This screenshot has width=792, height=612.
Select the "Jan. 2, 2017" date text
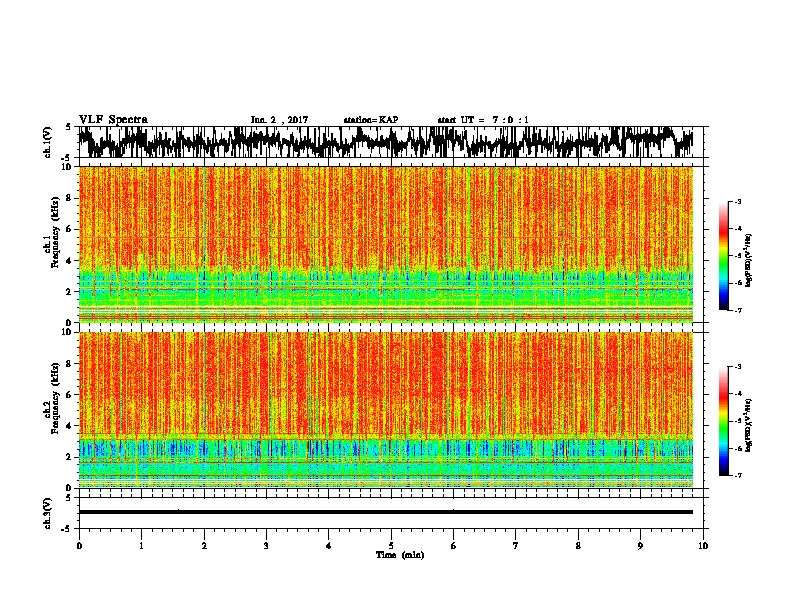pyautogui.click(x=279, y=120)
